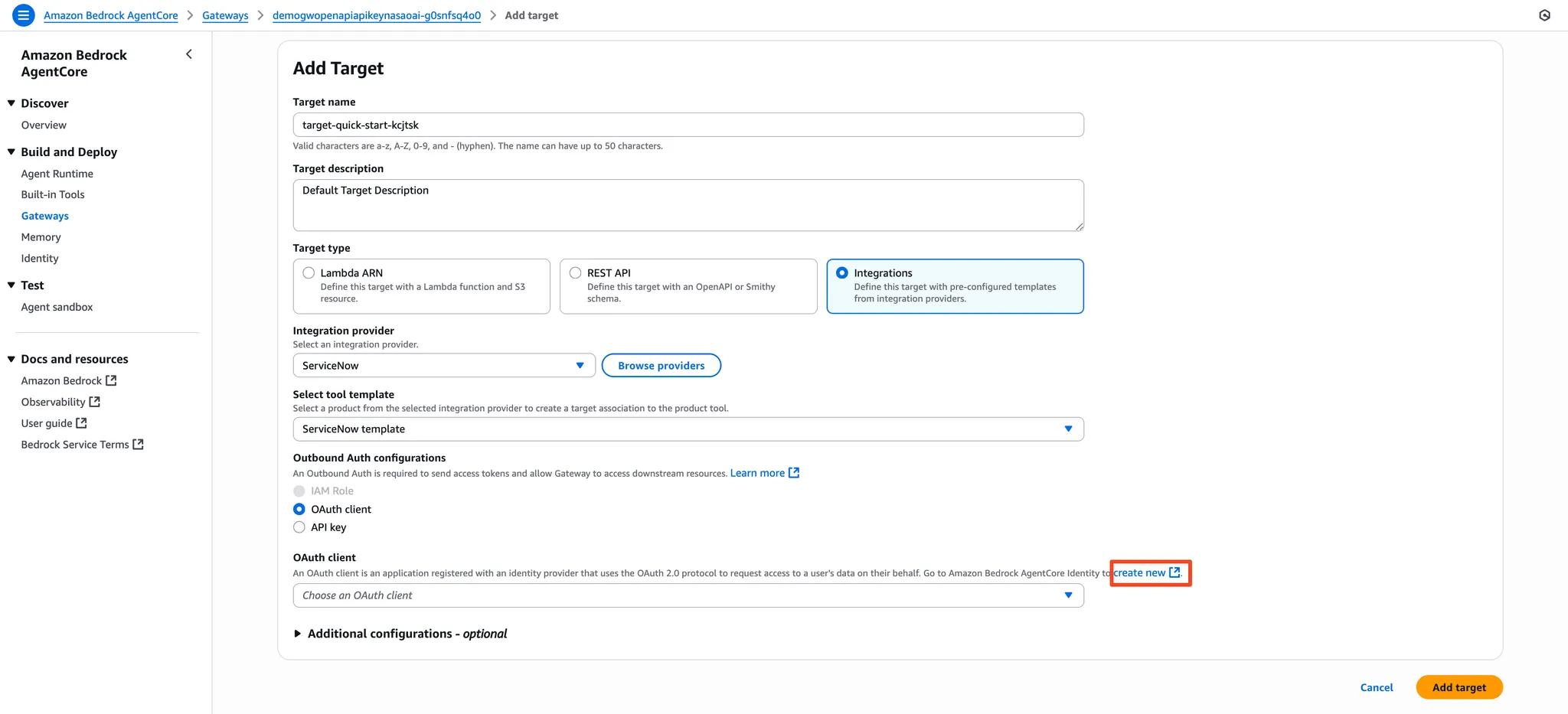Click the Target name input field

click(688, 125)
